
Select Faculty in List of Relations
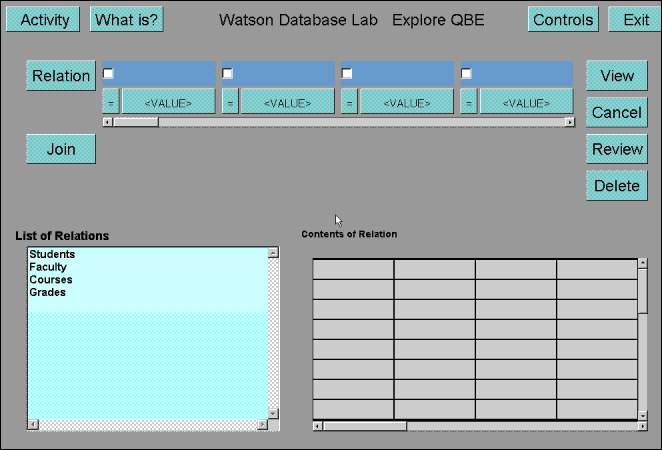click(48, 267)
